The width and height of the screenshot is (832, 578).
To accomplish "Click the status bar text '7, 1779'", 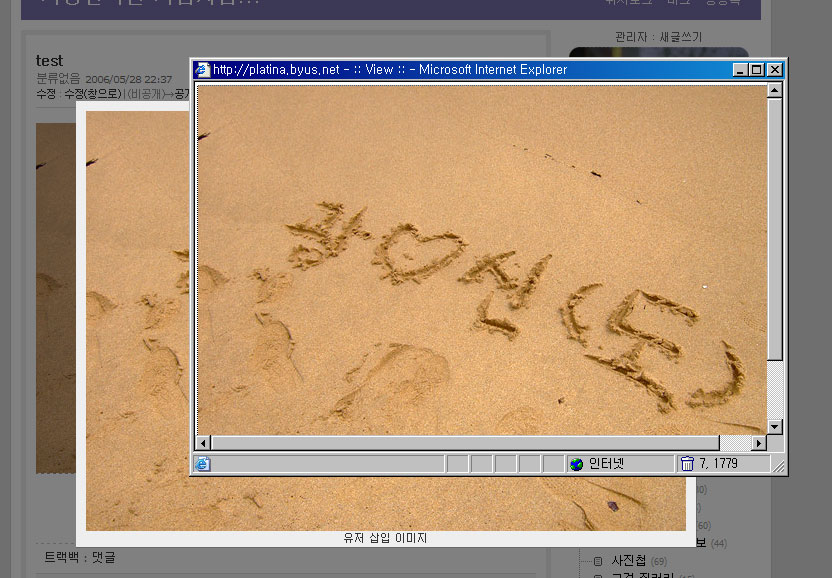I will [718, 464].
